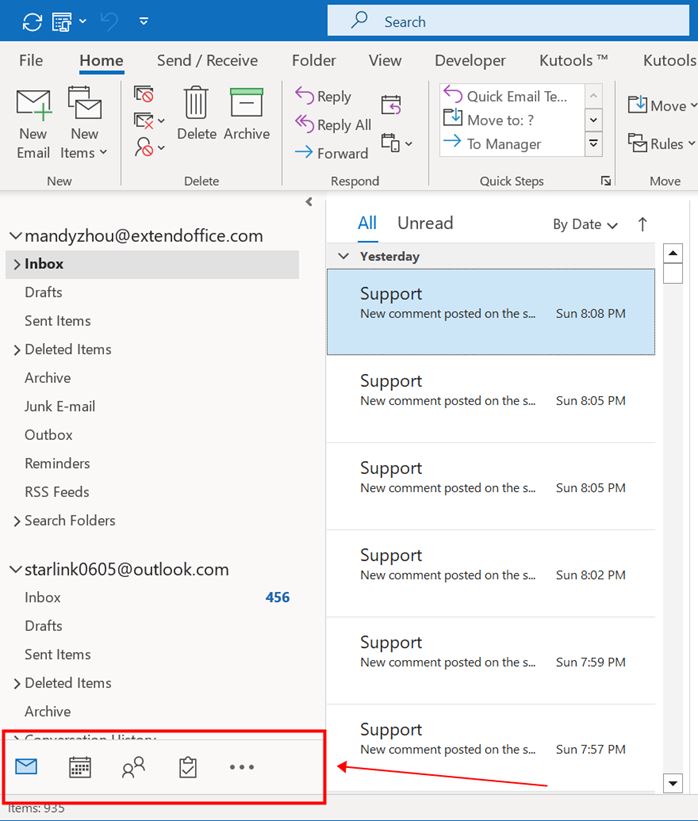Viewport: 698px width, 821px height.
Task: Switch to the Calendar view
Action: click(80, 767)
